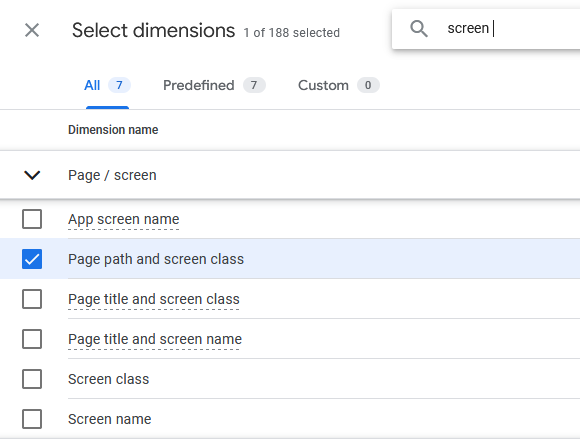The image size is (580, 444).
Task: Check the App screen name checkbox
Action: [x=32, y=219]
